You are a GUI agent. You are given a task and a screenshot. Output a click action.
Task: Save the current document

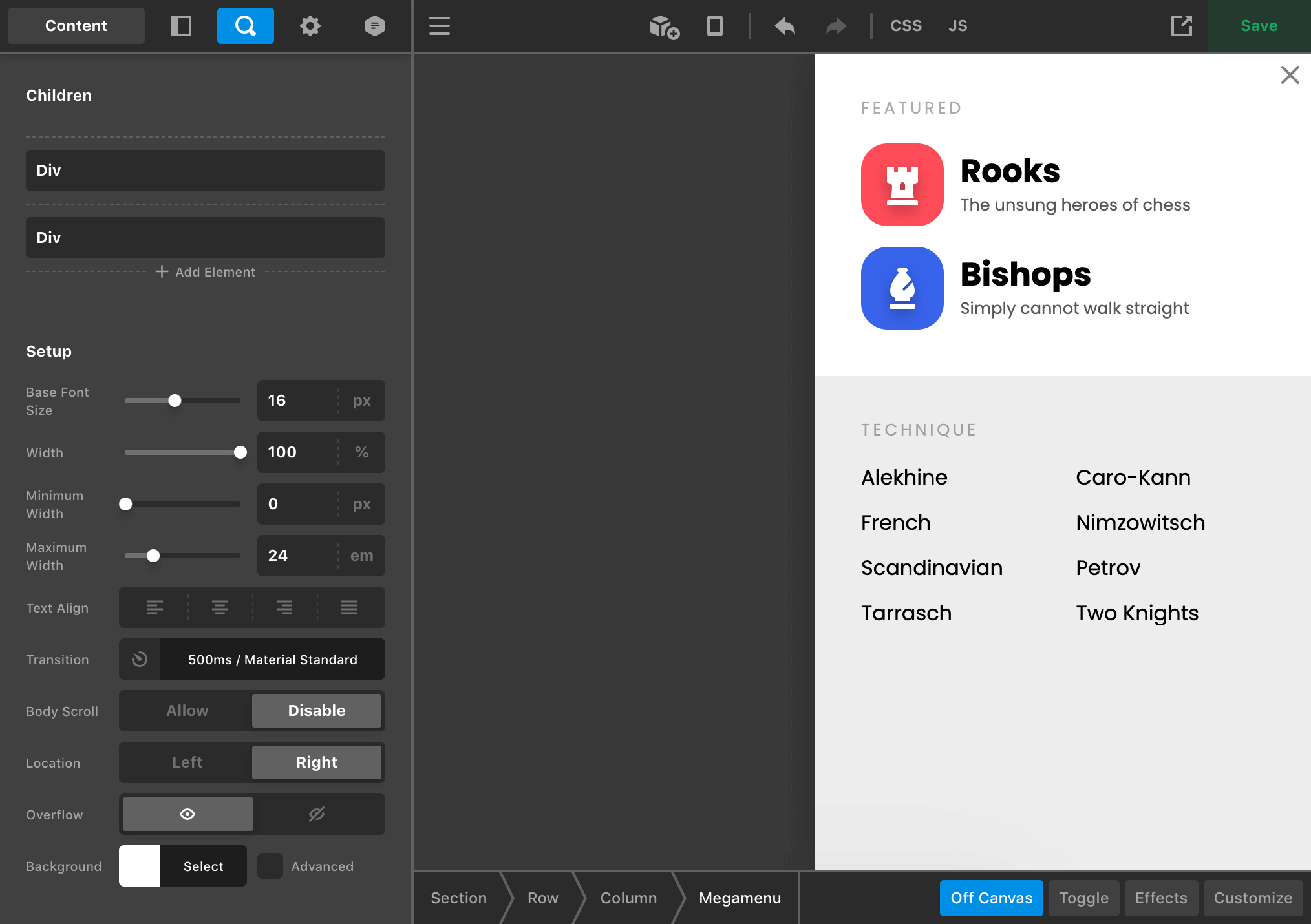1257,26
